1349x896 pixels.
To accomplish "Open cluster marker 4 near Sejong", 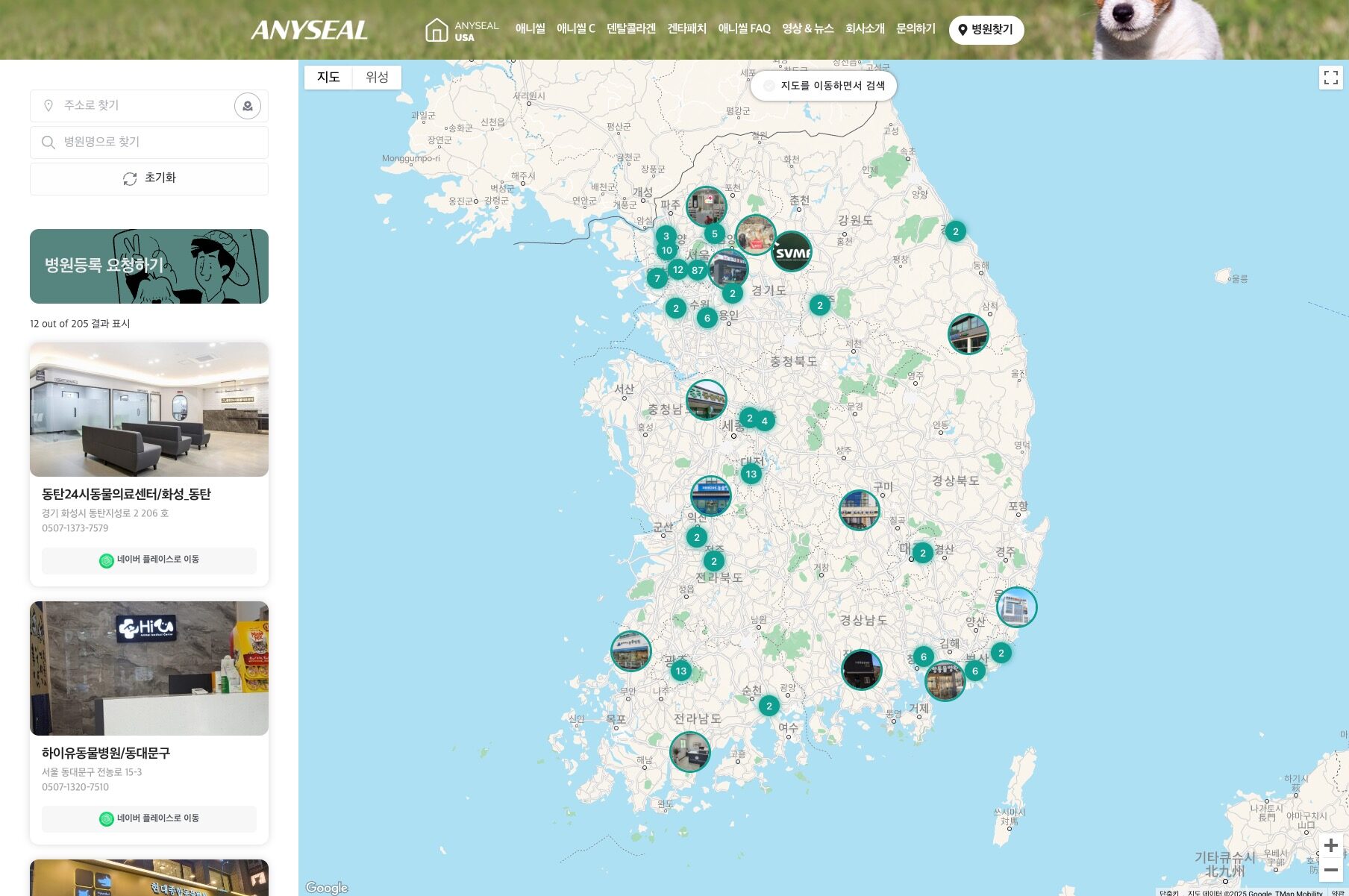I will coord(764,421).
